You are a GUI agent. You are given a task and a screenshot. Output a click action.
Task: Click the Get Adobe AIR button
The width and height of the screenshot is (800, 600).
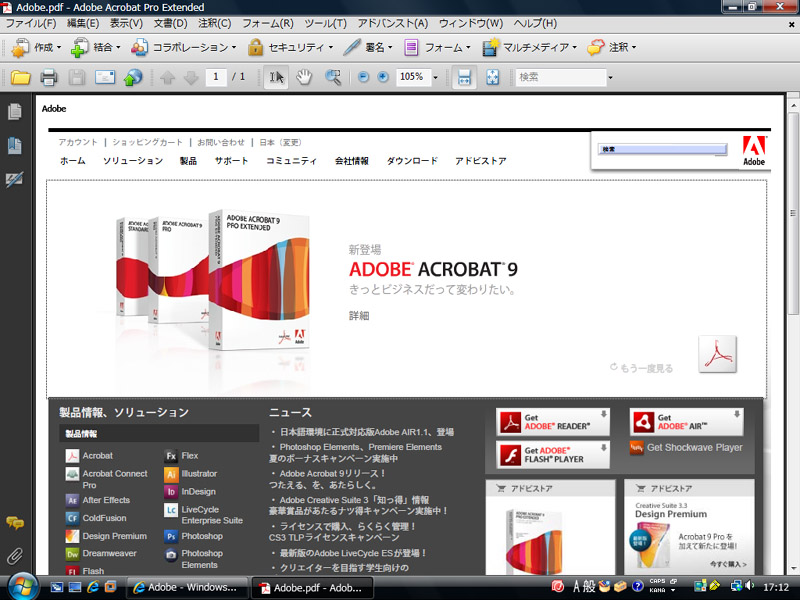pos(686,422)
